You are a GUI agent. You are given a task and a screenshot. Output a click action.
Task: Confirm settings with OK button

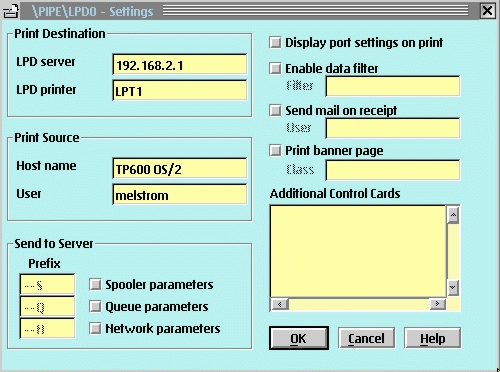[x=299, y=338]
